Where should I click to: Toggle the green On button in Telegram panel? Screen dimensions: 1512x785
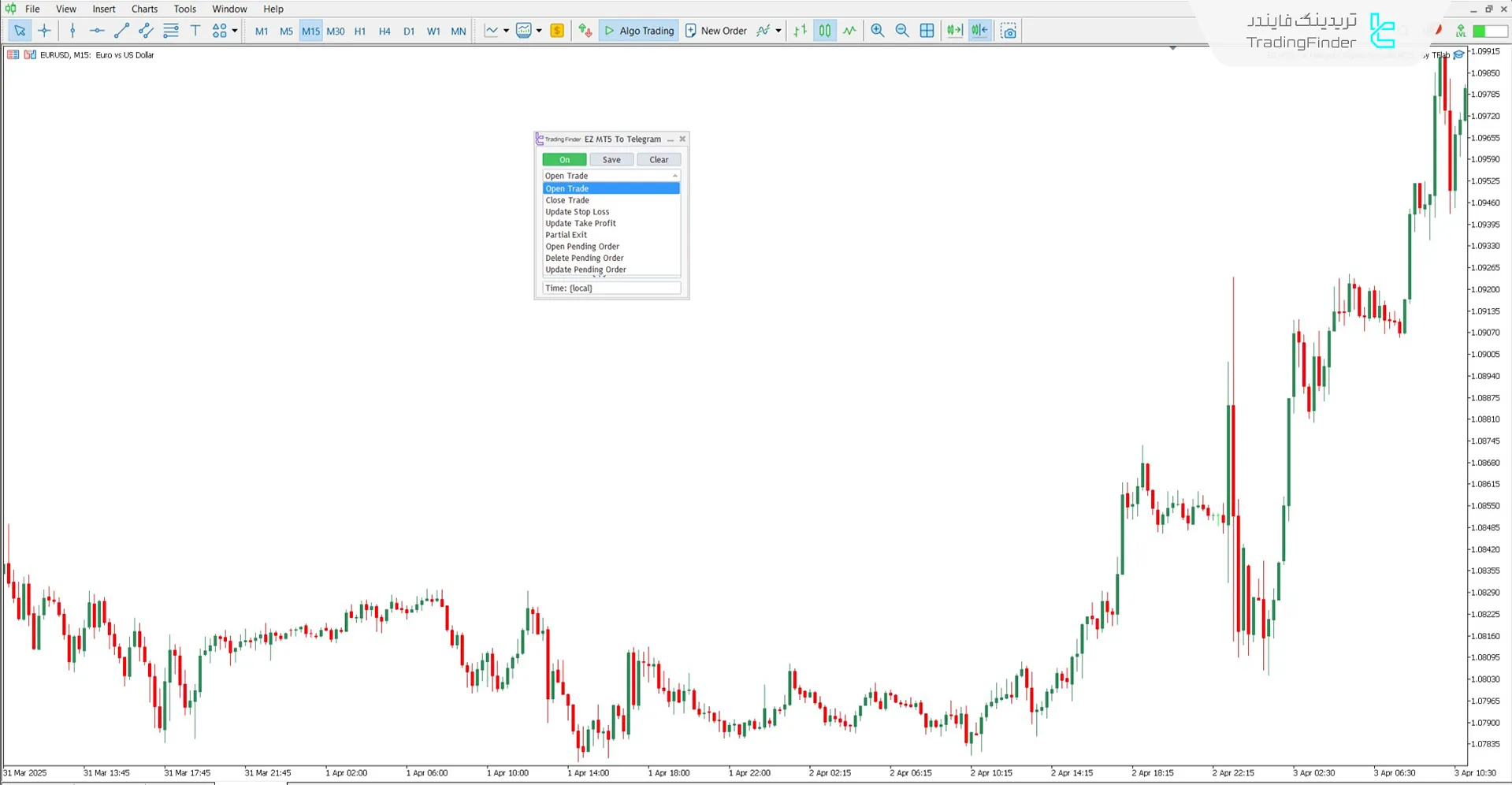tap(564, 159)
